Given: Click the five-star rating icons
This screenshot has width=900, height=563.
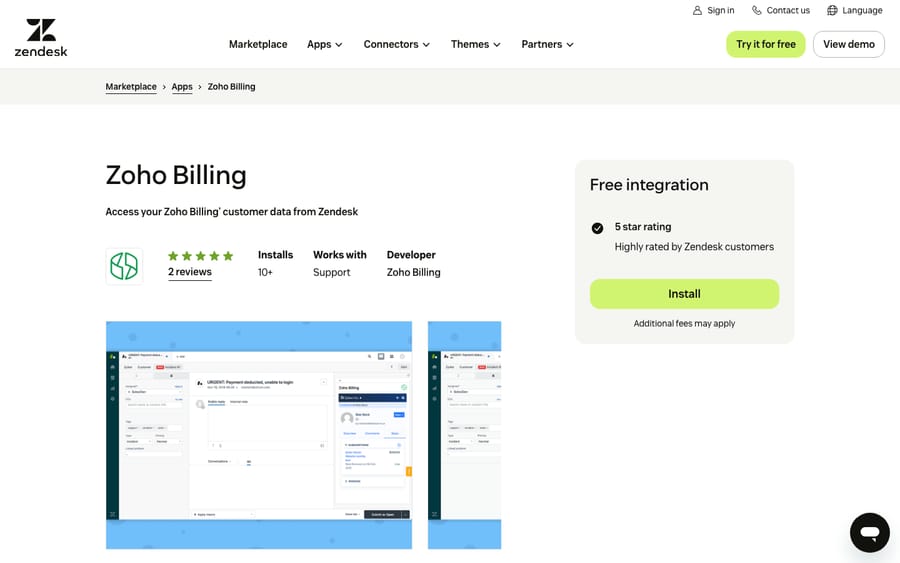Looking at the screenshot, I should 200,256.
